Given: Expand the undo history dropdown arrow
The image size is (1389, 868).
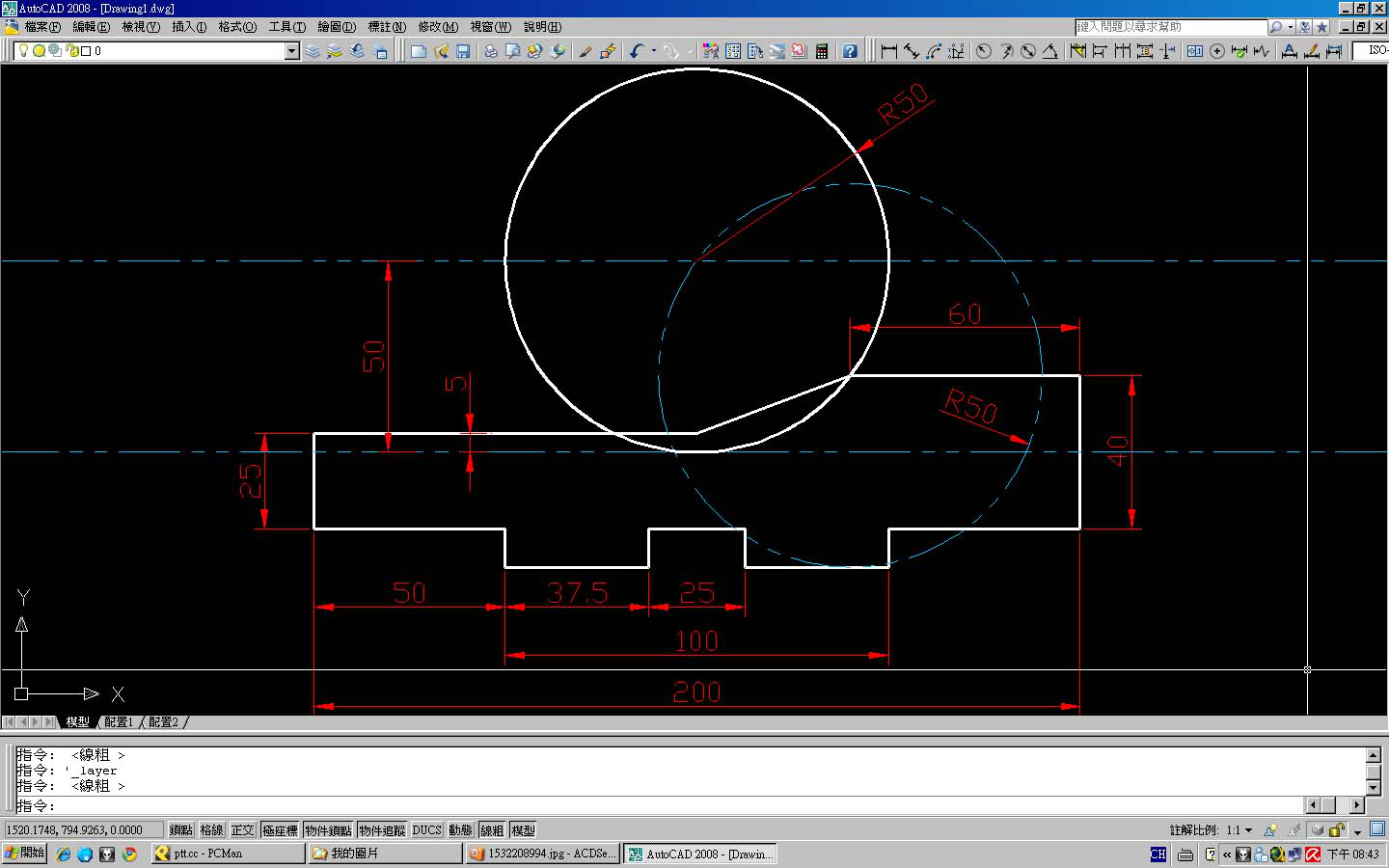Looking at the screenshot, I should [x=654, y=51].
